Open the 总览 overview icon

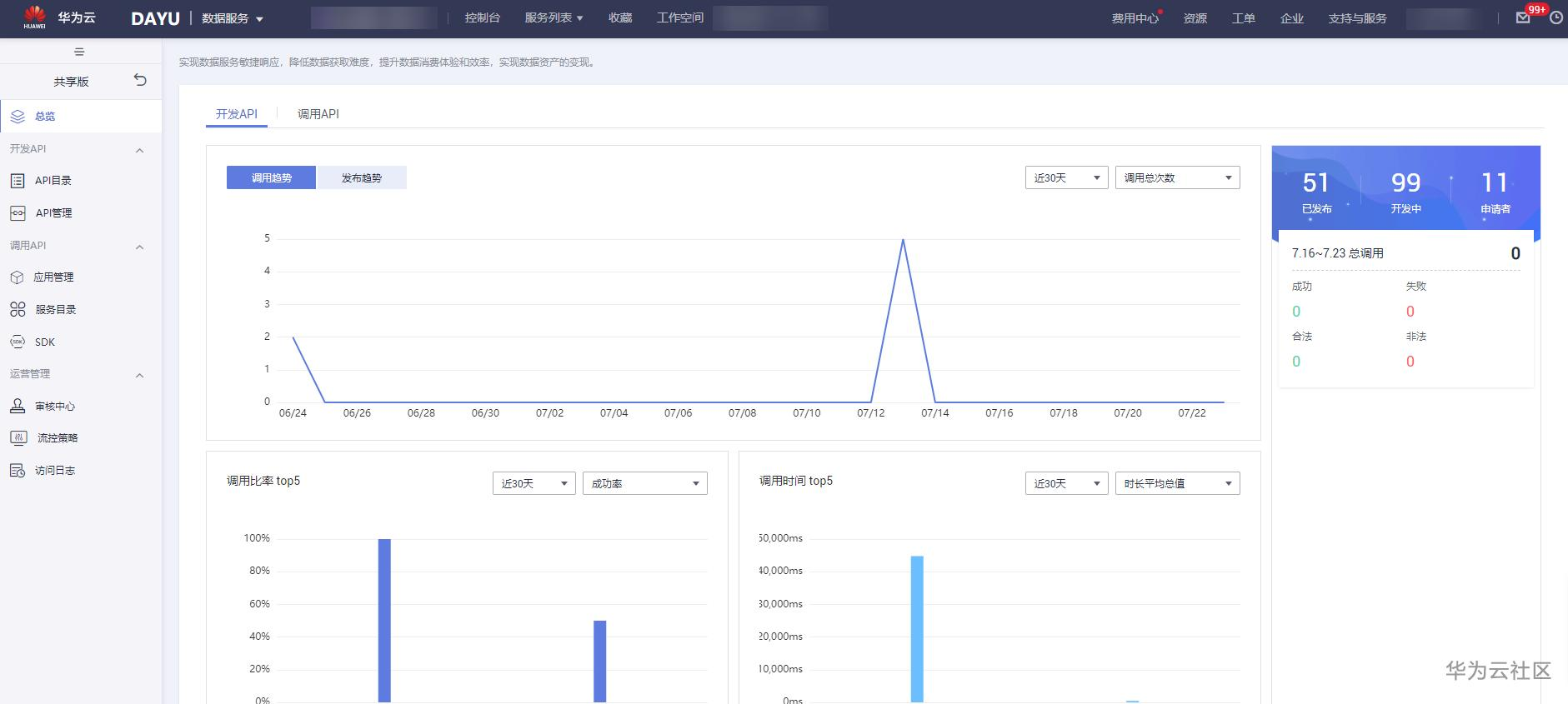(18, 117)
